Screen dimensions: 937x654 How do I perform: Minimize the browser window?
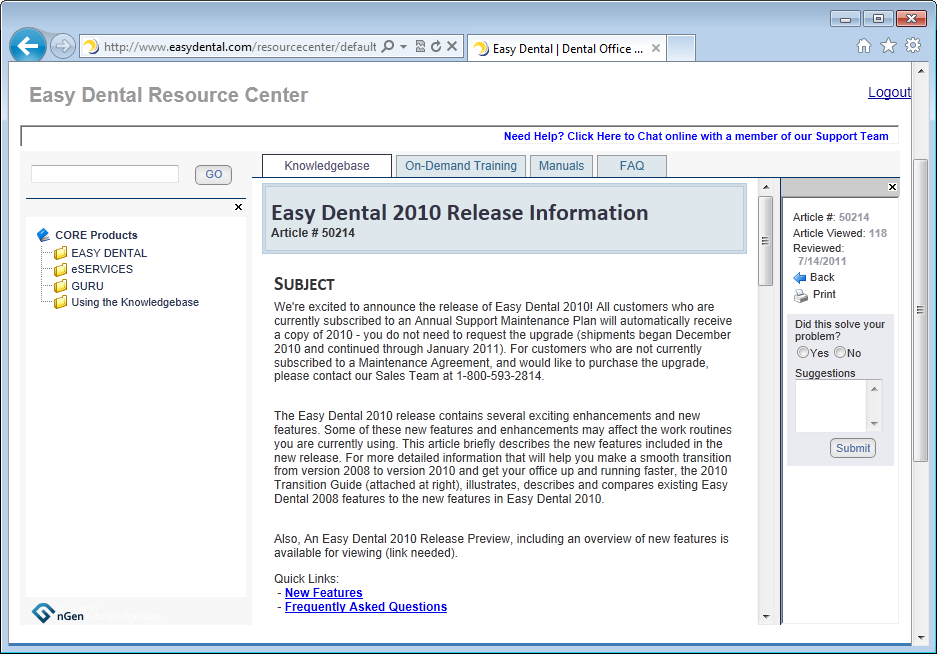(x=845, y=19)
